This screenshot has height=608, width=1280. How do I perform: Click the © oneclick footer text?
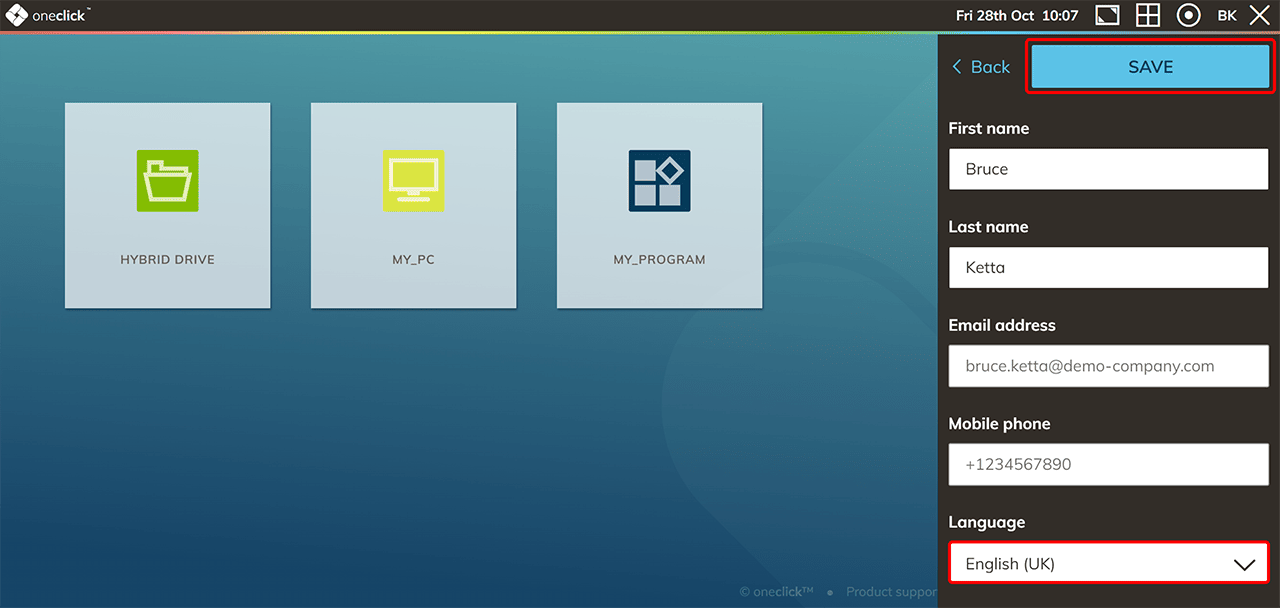point(776,592)
